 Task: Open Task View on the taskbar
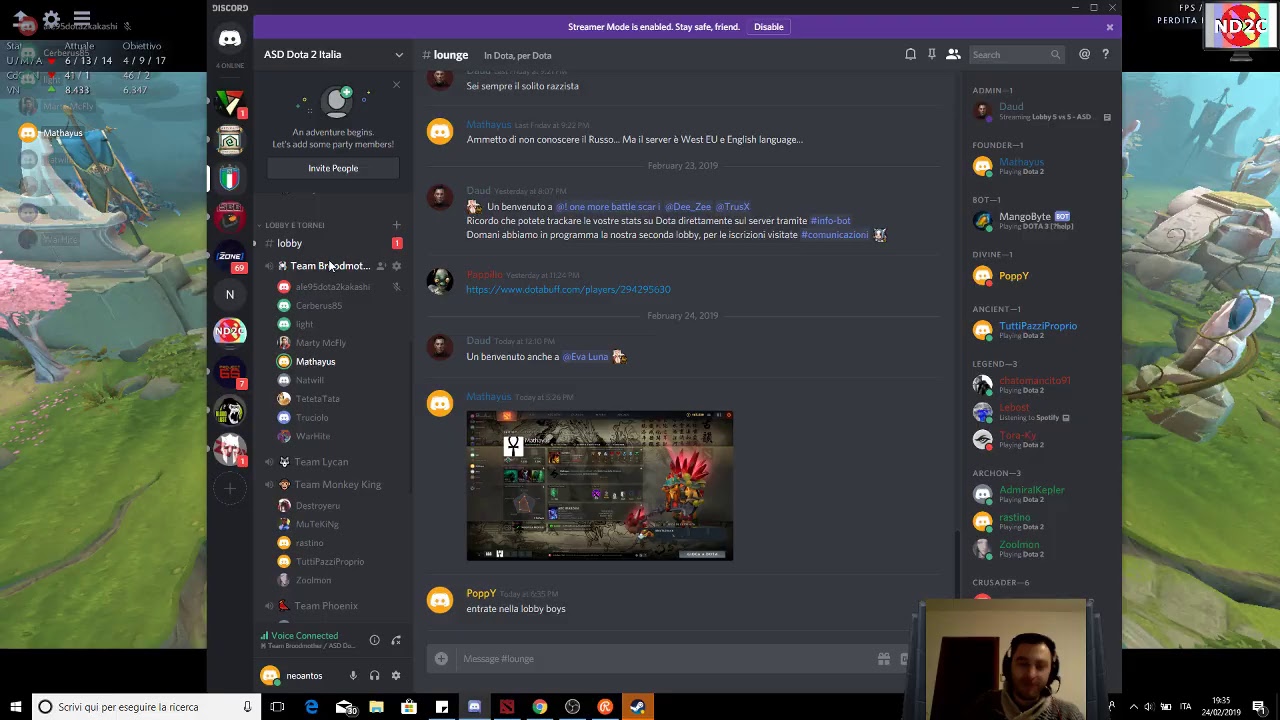(277, 707)
